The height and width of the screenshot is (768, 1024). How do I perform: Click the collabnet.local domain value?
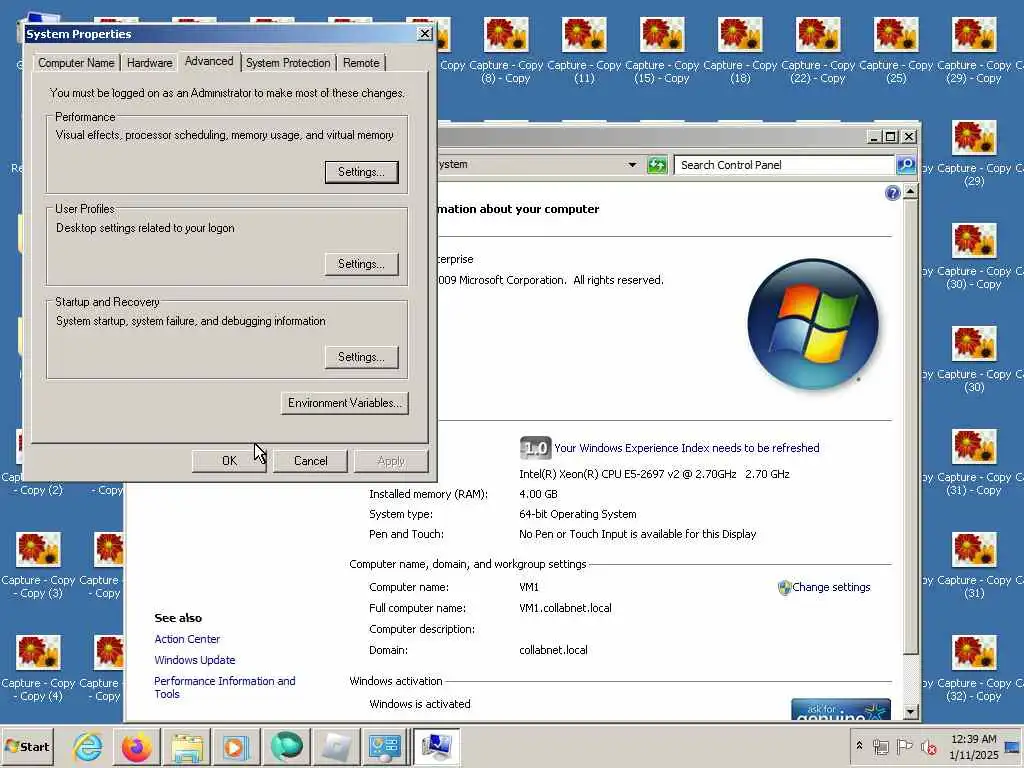point(553,650)
